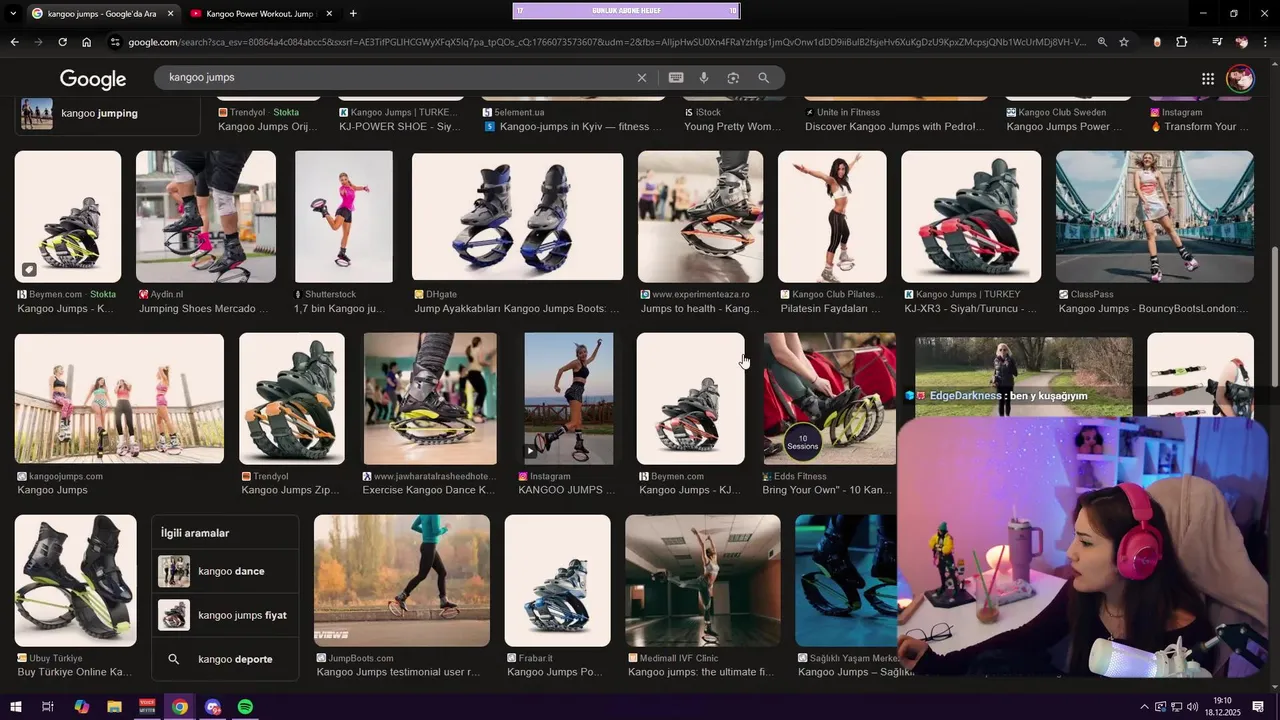Click the www.experimenteaza.ro source link
Screen dimensions: 1280x720
(x=700, y=295)
